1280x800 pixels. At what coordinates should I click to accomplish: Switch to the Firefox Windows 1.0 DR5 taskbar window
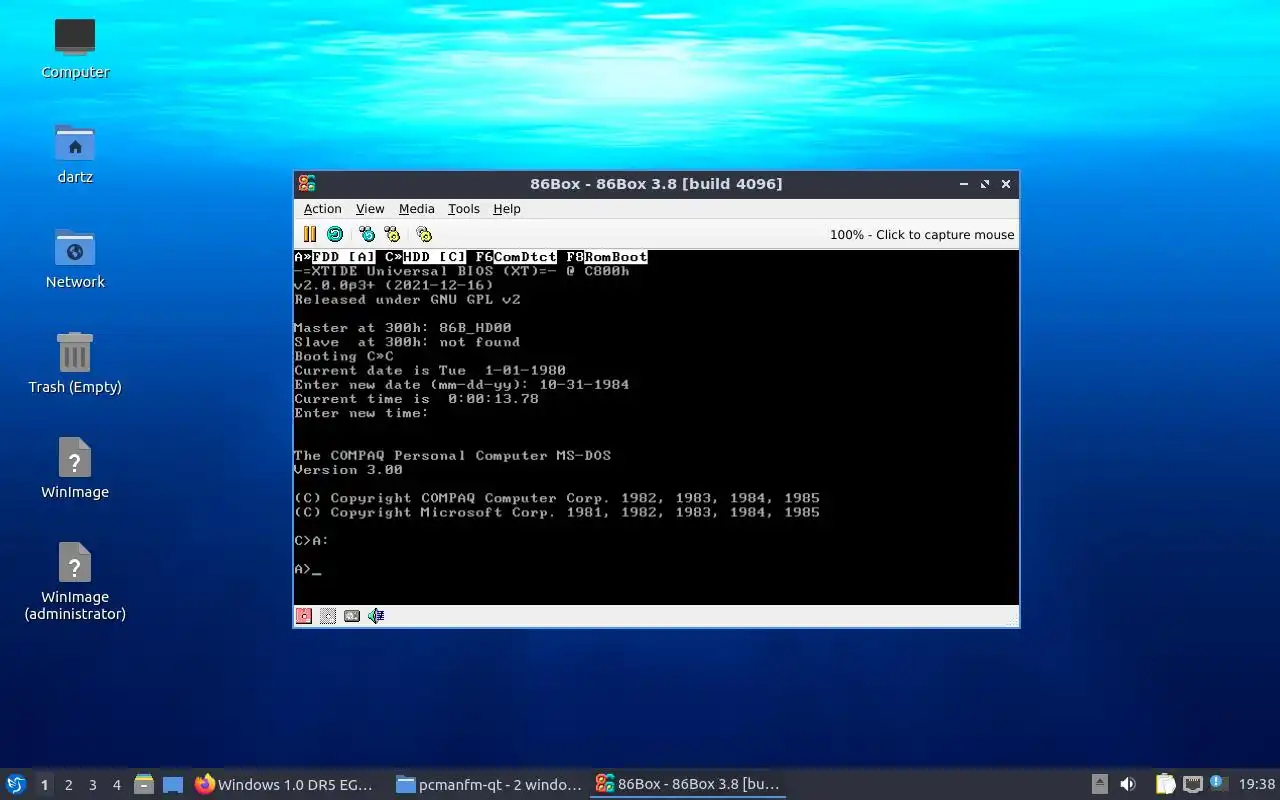click(x=288, y=784)
